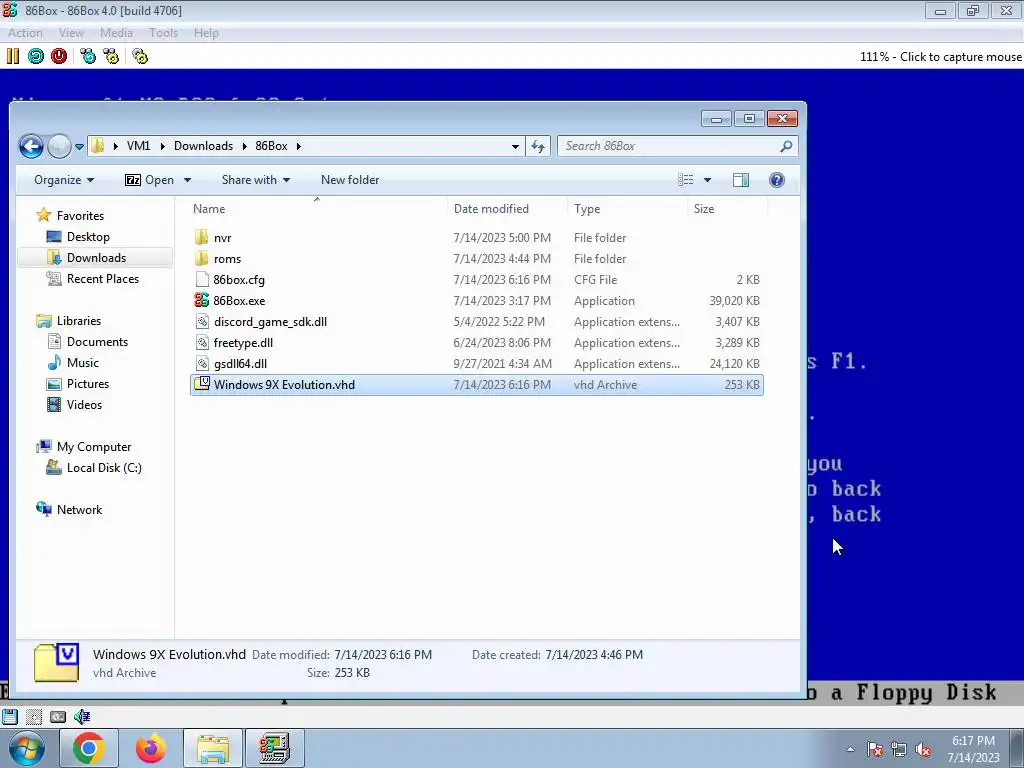Click the floppy disk status bar icon
Screen dimensions: 1024x768
(10, 716)
